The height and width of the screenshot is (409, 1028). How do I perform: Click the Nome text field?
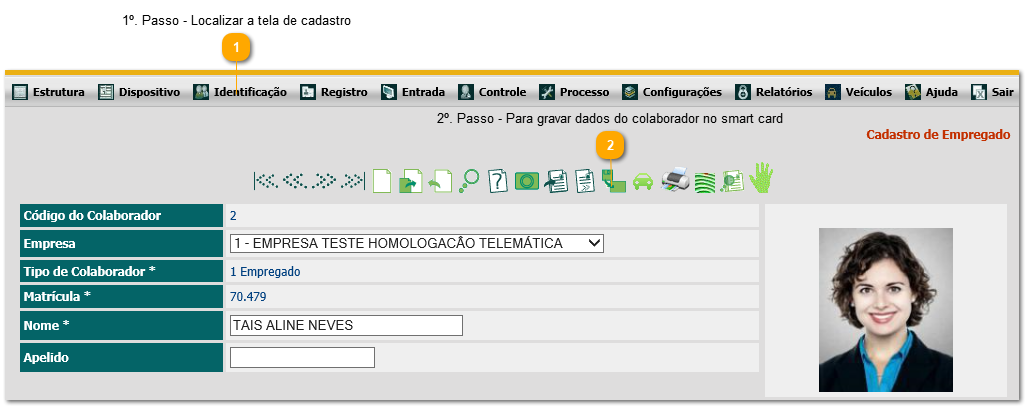coord(346,325)
